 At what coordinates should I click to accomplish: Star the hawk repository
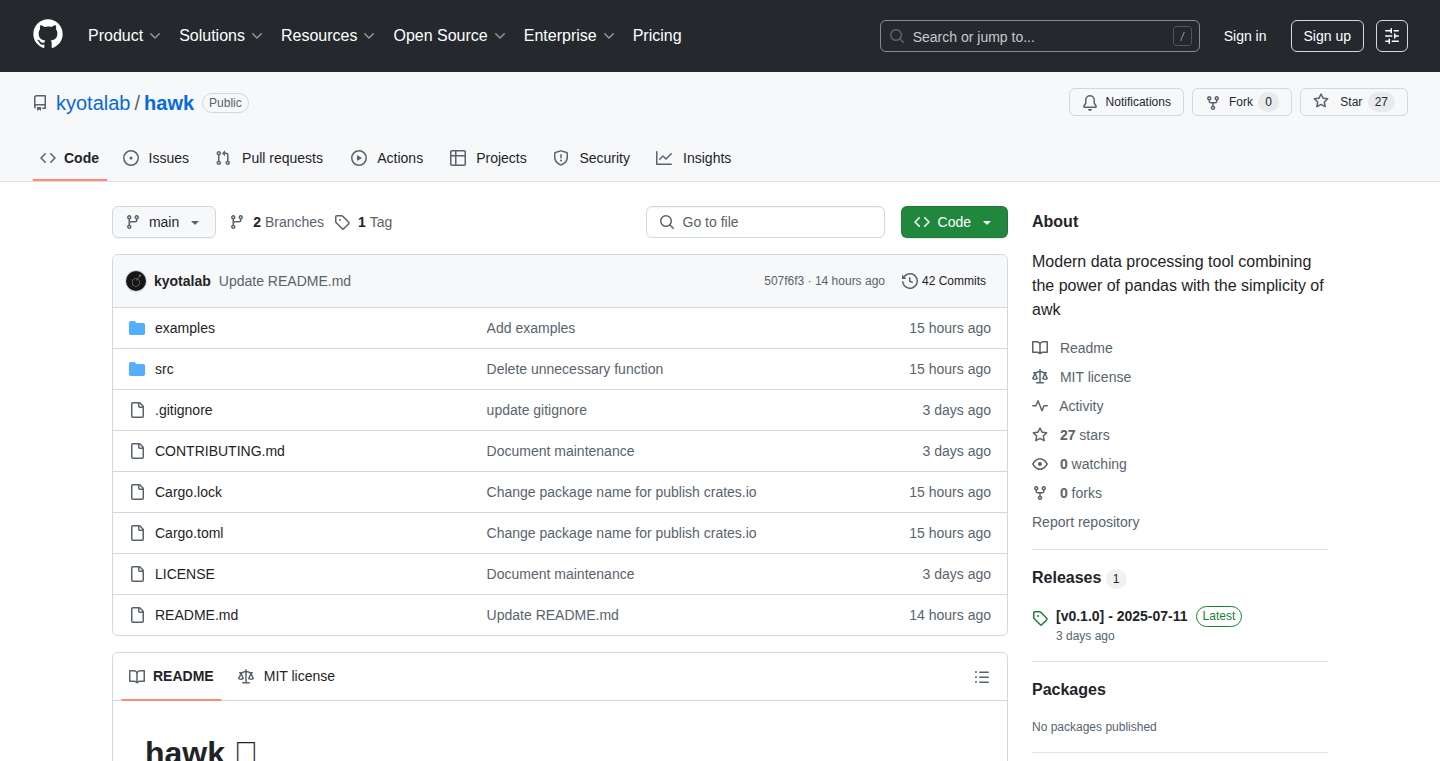pyautogui.click(x=1354, y=102)
